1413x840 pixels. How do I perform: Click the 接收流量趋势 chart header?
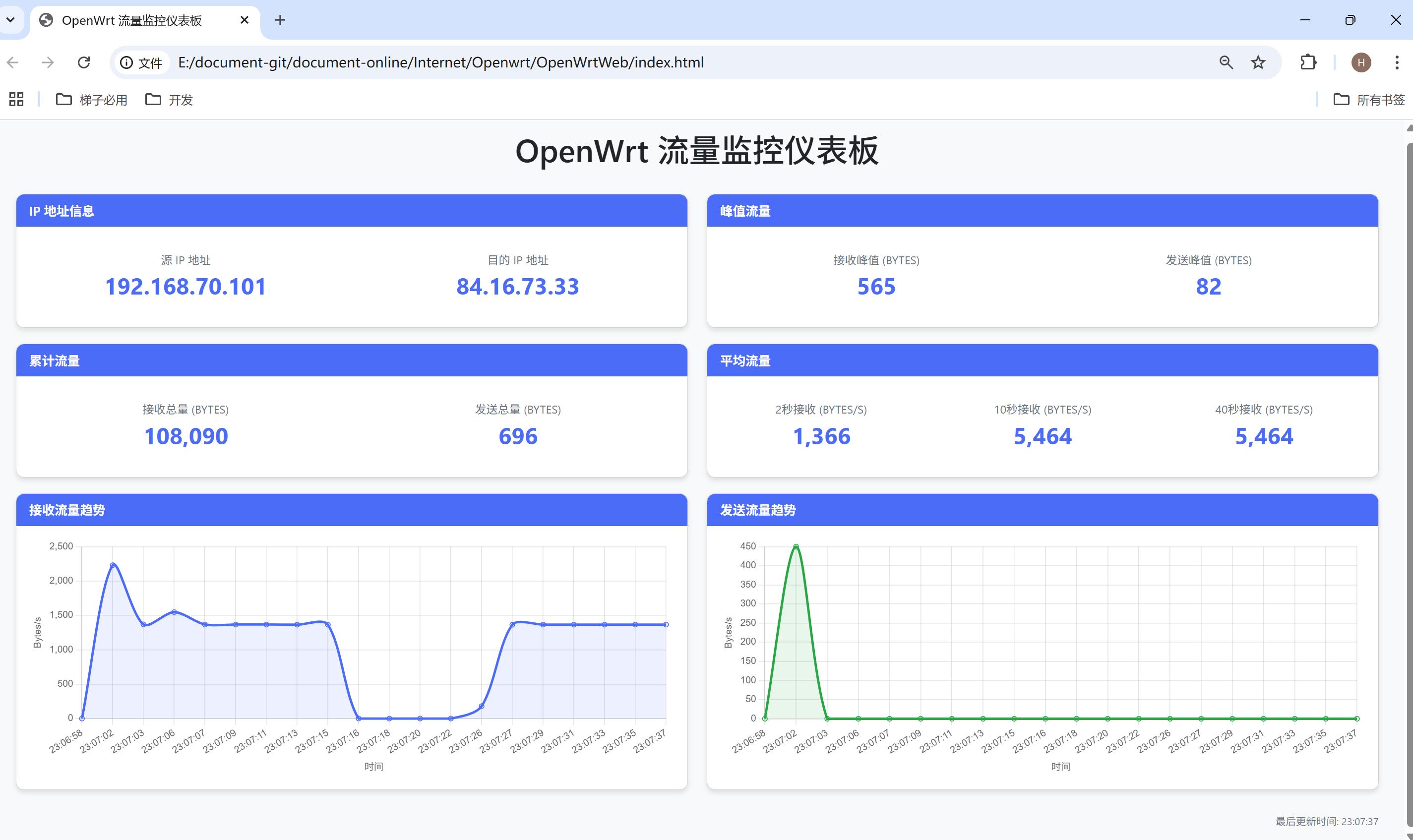pos(352,509)
